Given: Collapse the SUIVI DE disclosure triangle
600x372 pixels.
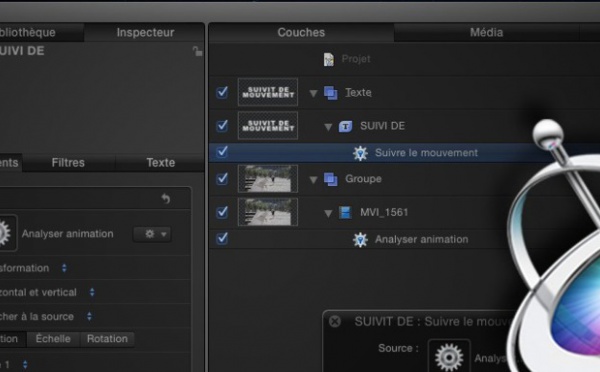Looking at the screenshot, I should click(x=328, y=127).
